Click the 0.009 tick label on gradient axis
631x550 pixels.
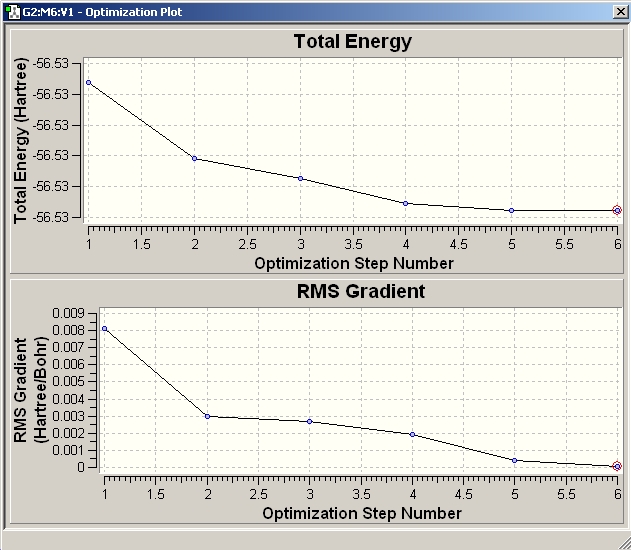pos(69,313)
